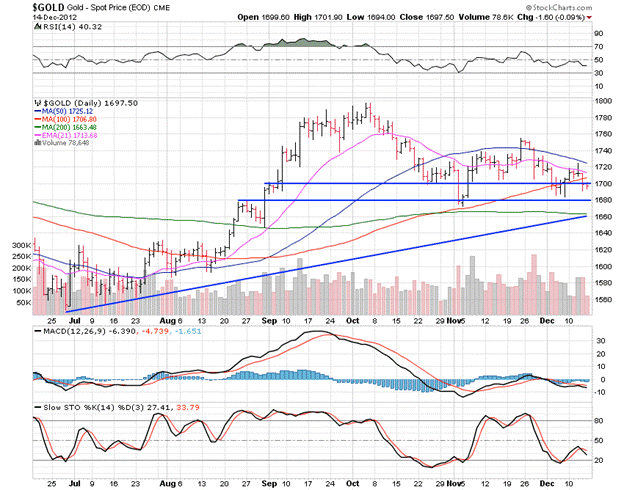Click the Volume value in the header
The height and width of the screenshot is (490, 624).
click(x=546, y=19)
